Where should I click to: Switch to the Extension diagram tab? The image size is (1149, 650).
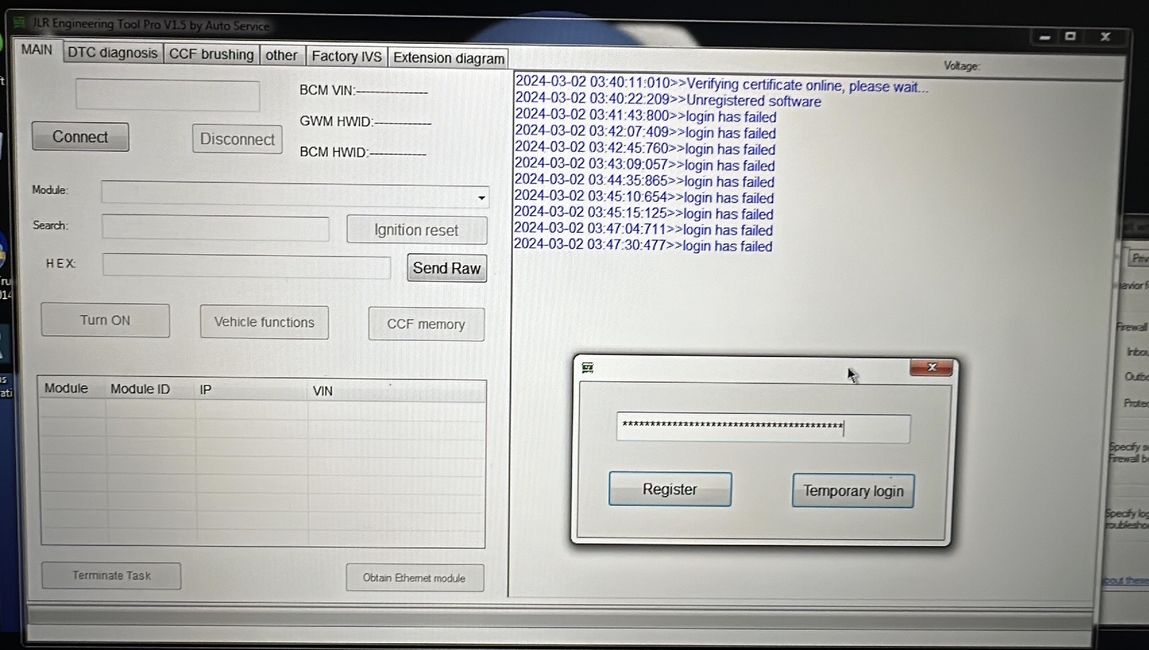pos(448,58)
